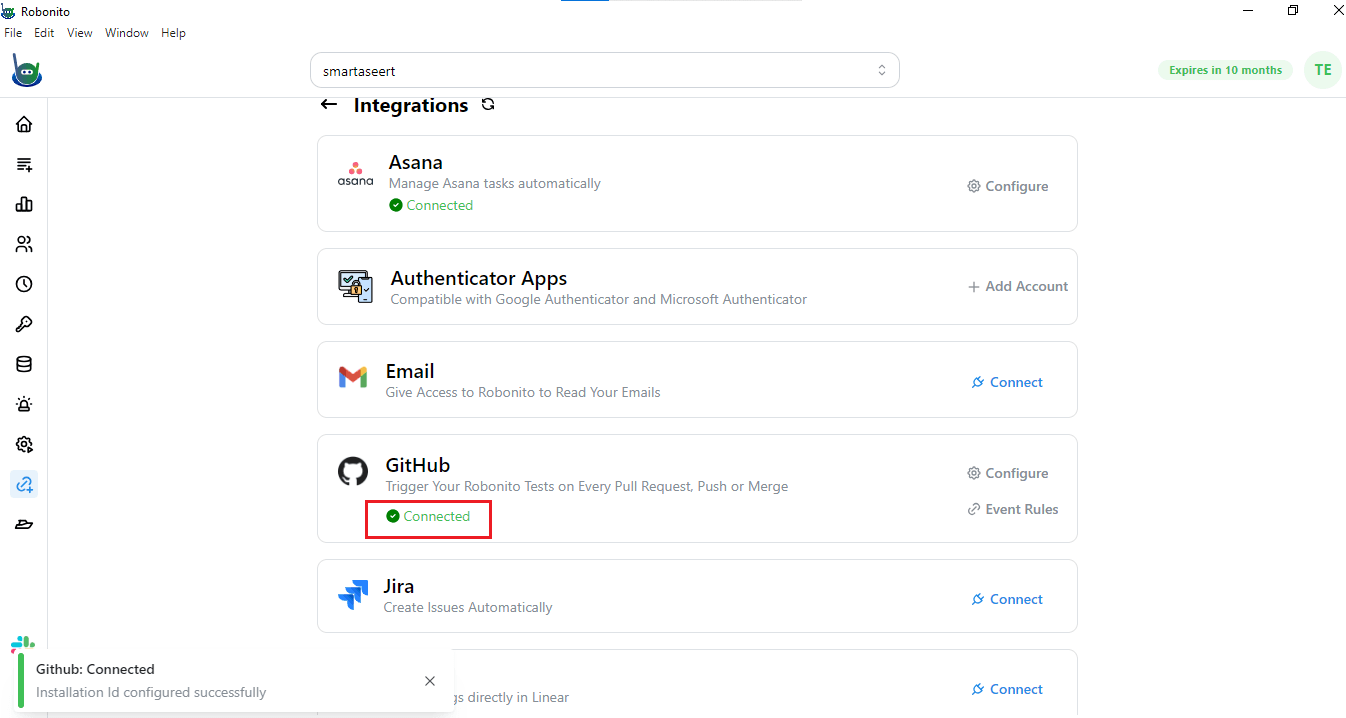Click the Integrations page heading

click(x=411, y=105)
